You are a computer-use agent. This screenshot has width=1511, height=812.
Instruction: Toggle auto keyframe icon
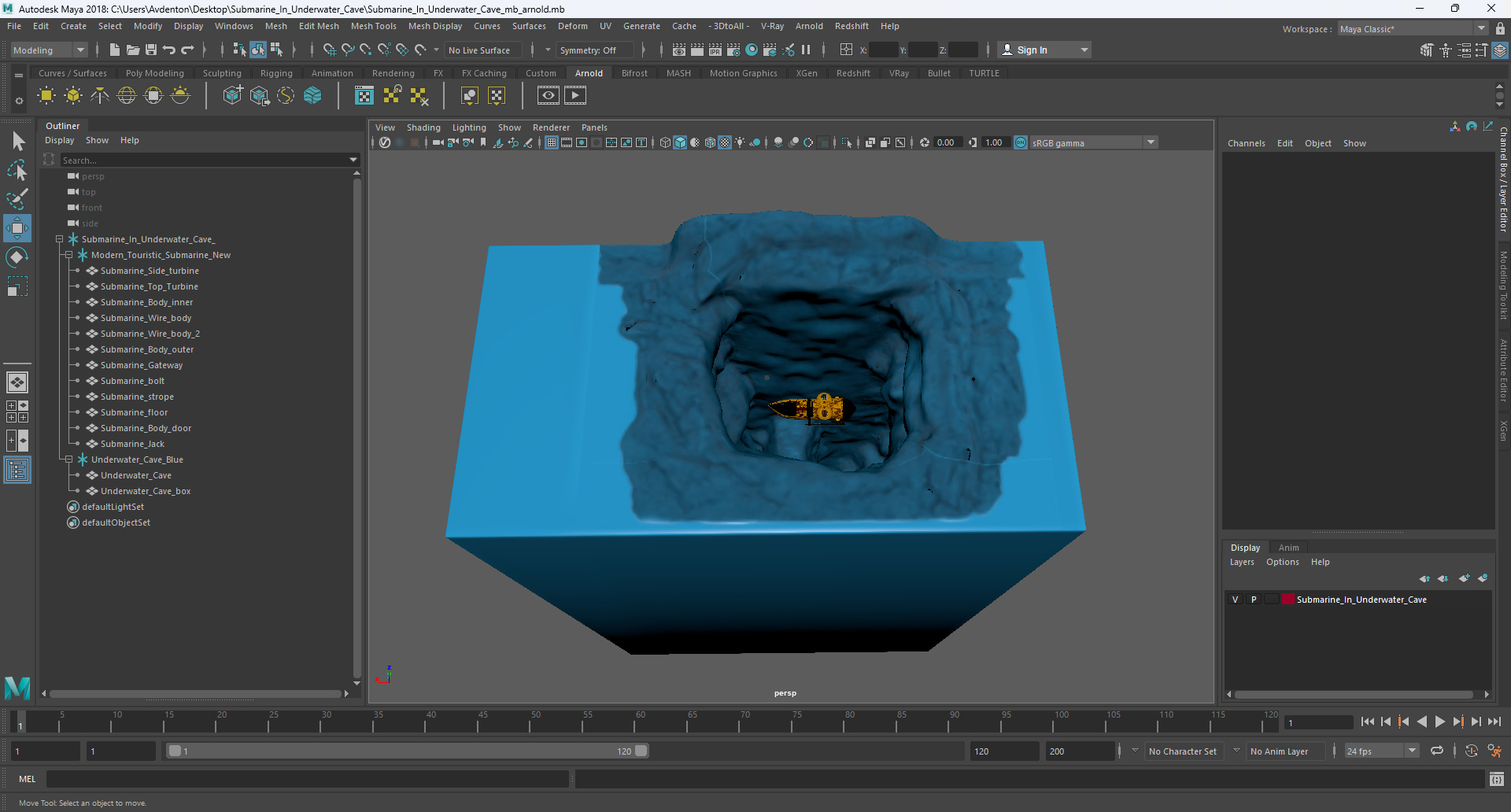coord(1471,751)
